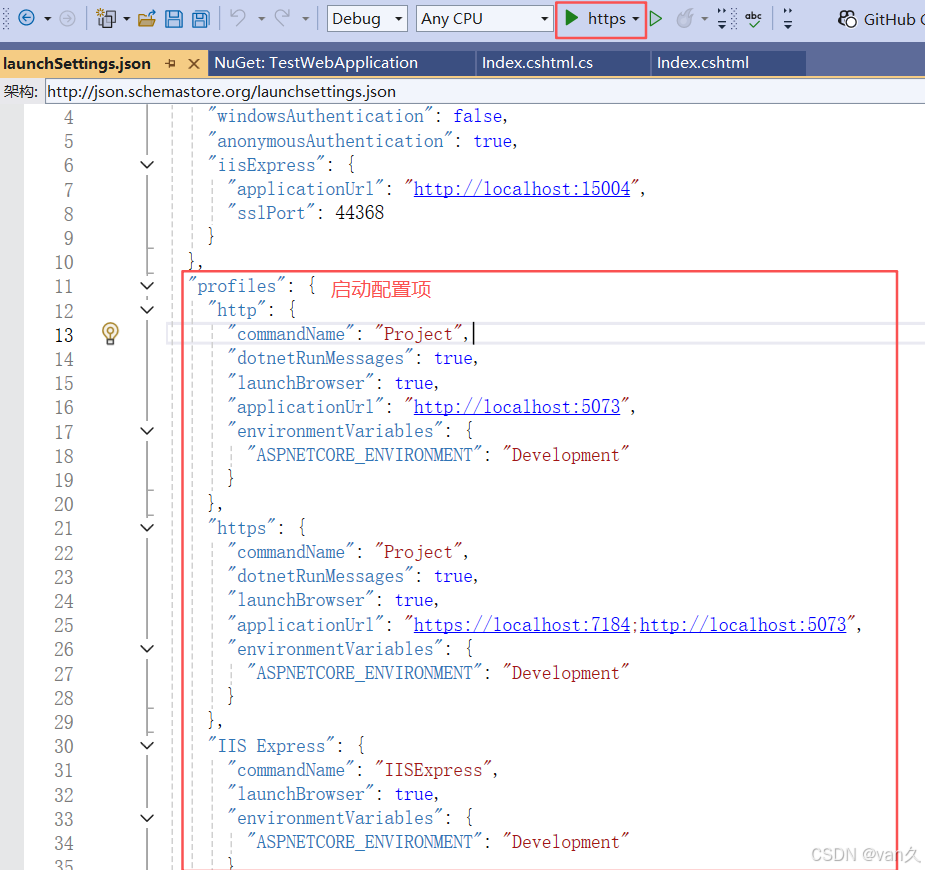
Task: Open the Debug configuration dropdown
Action: (x=367, y=19)
